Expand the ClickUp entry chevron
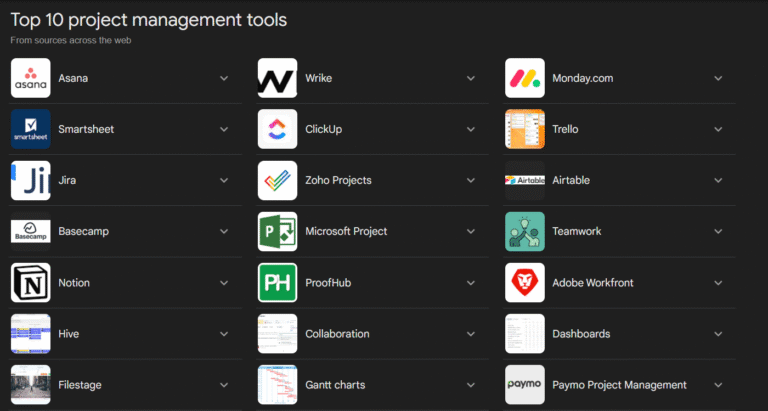The height and width of the screenshot is (411, 768). point(471,129)
